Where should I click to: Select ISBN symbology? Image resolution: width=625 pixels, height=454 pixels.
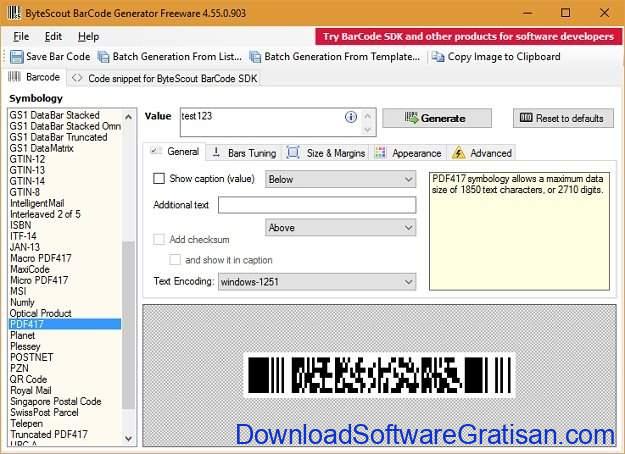(x=20, y=225)
